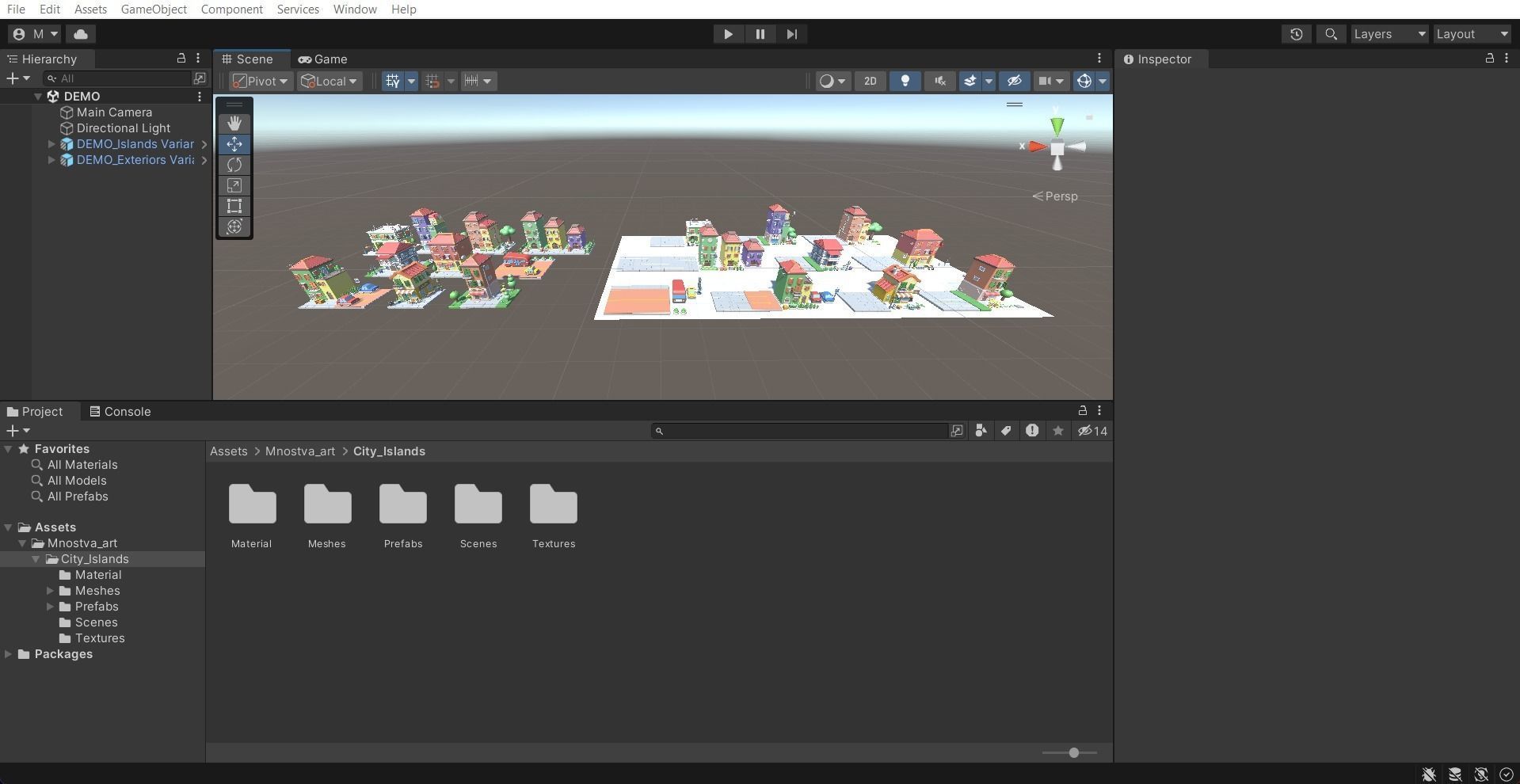Select the Rotate tool
Viewport: 1520px width, 784px height.
pyautogui.click(x=234, y=165)
